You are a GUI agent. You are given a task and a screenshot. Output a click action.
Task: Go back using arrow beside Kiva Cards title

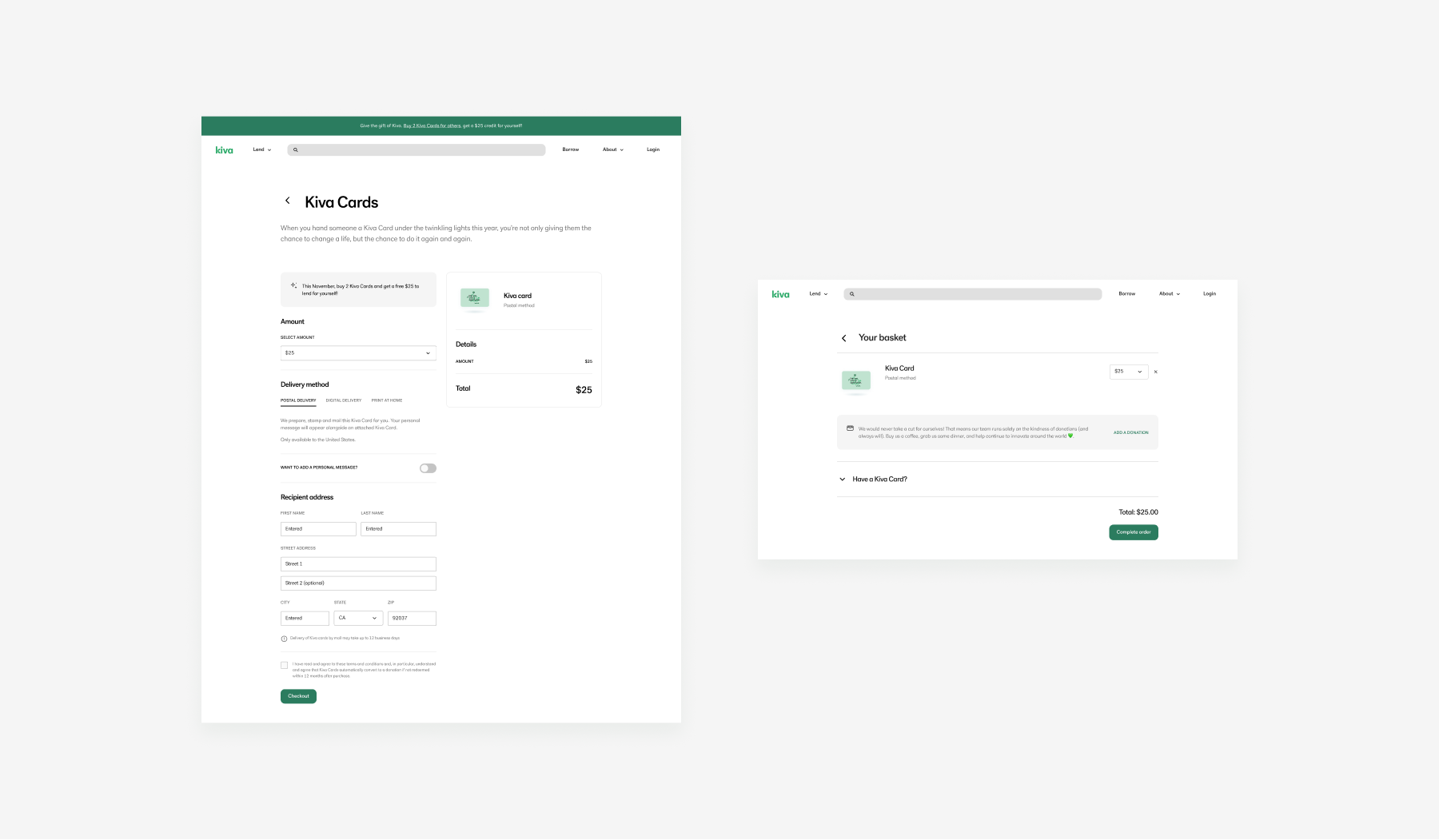point(288,201)
